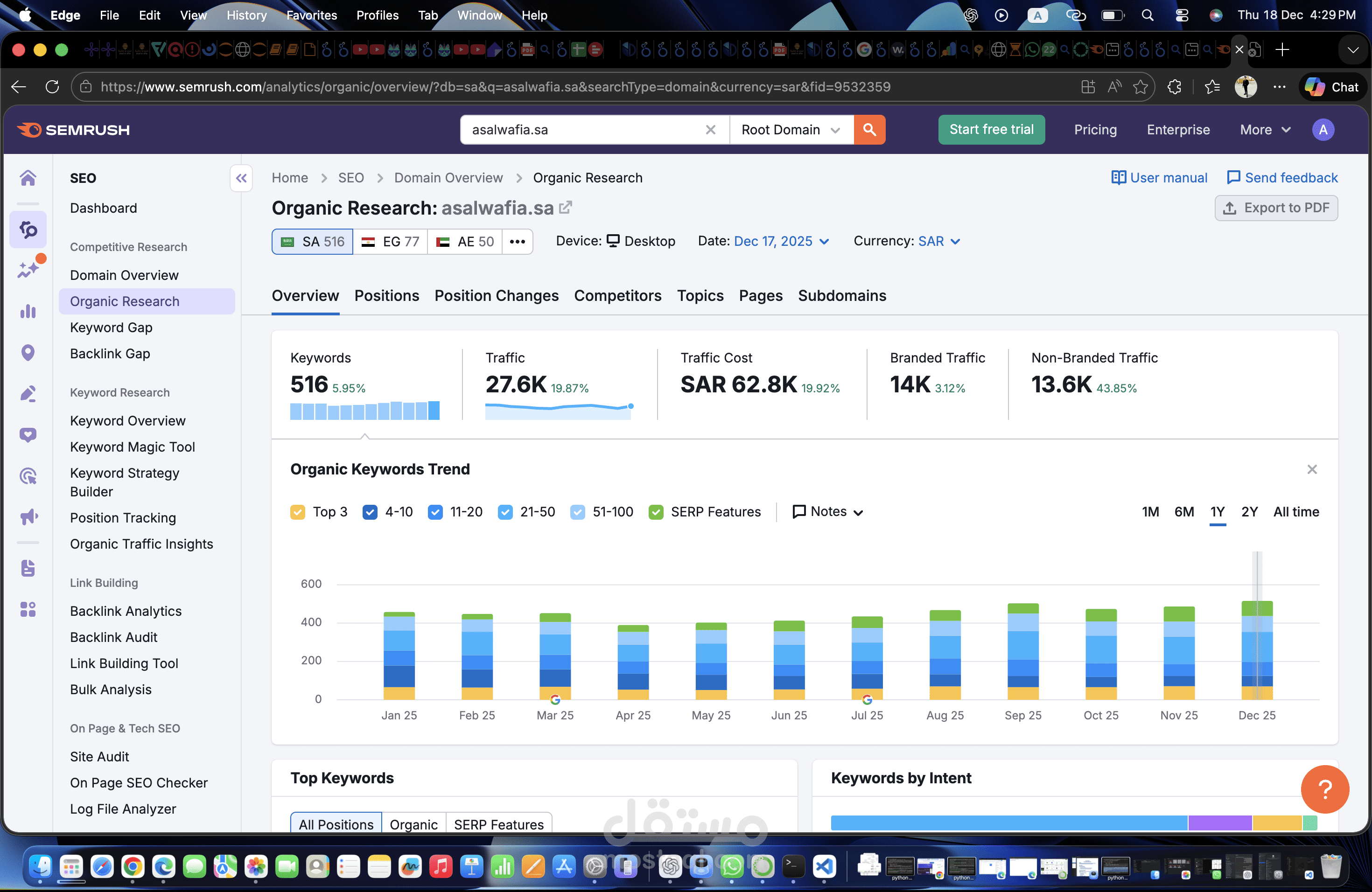1372x892 pixels.
Task: Open the History menu in menu bar
Action: pos(246,15)
